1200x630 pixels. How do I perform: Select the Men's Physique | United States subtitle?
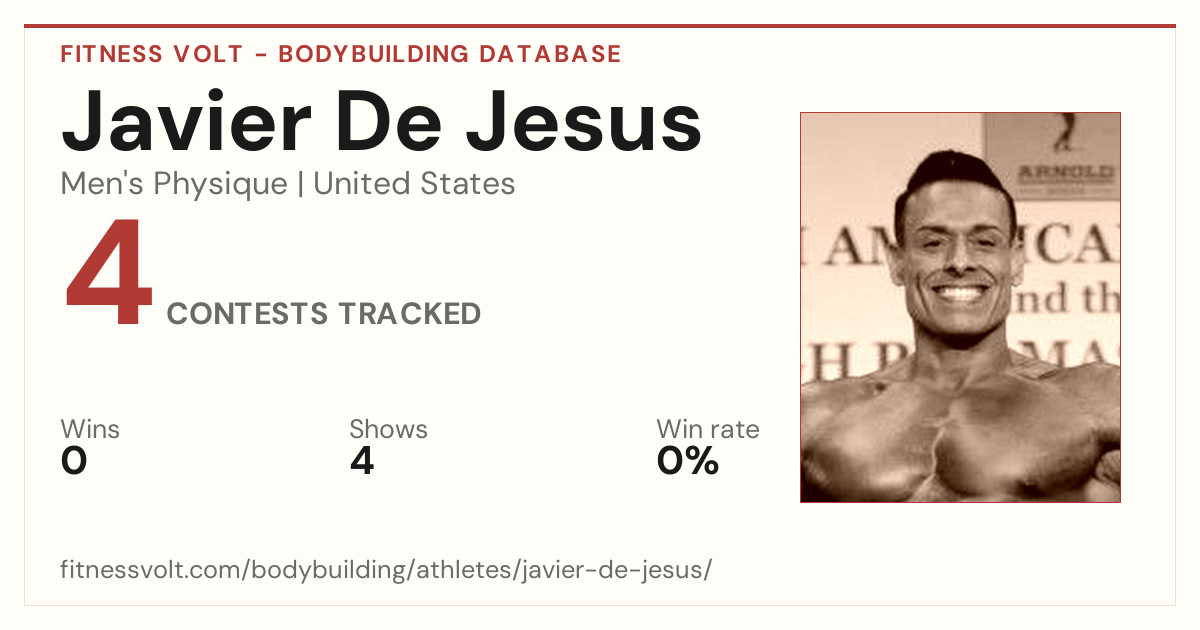tap(288, 184)
